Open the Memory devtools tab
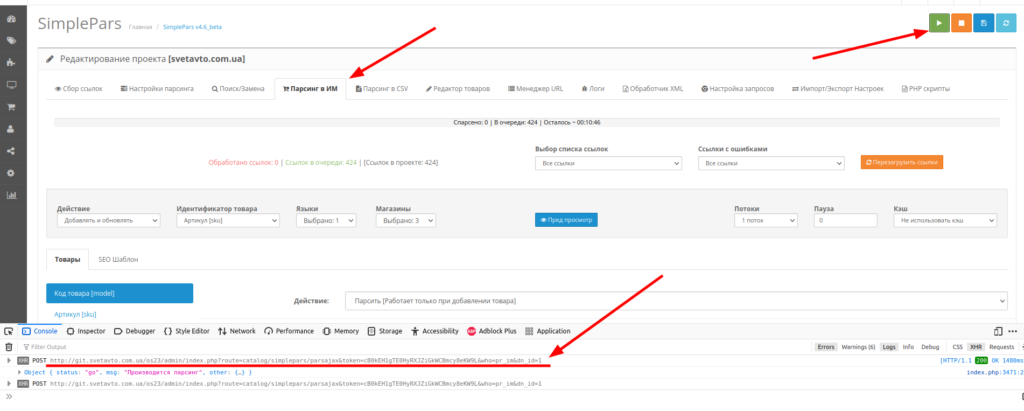1024x411 pixels. [340, 331]
